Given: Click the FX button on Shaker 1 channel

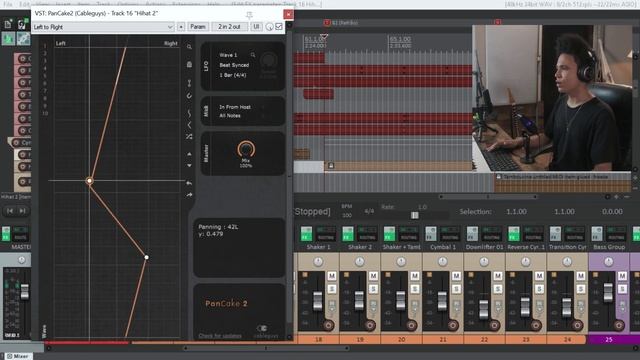Looking at the screenshot, I should [x=306, y=234].
